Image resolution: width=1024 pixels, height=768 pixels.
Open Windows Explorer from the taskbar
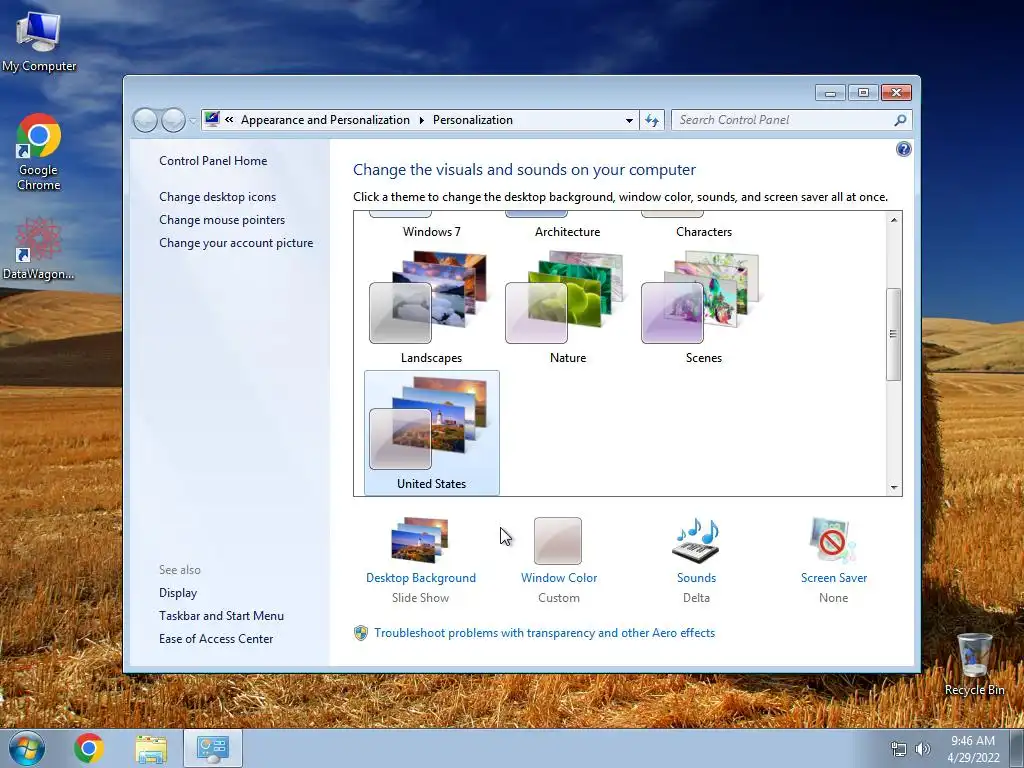point(151,749)
